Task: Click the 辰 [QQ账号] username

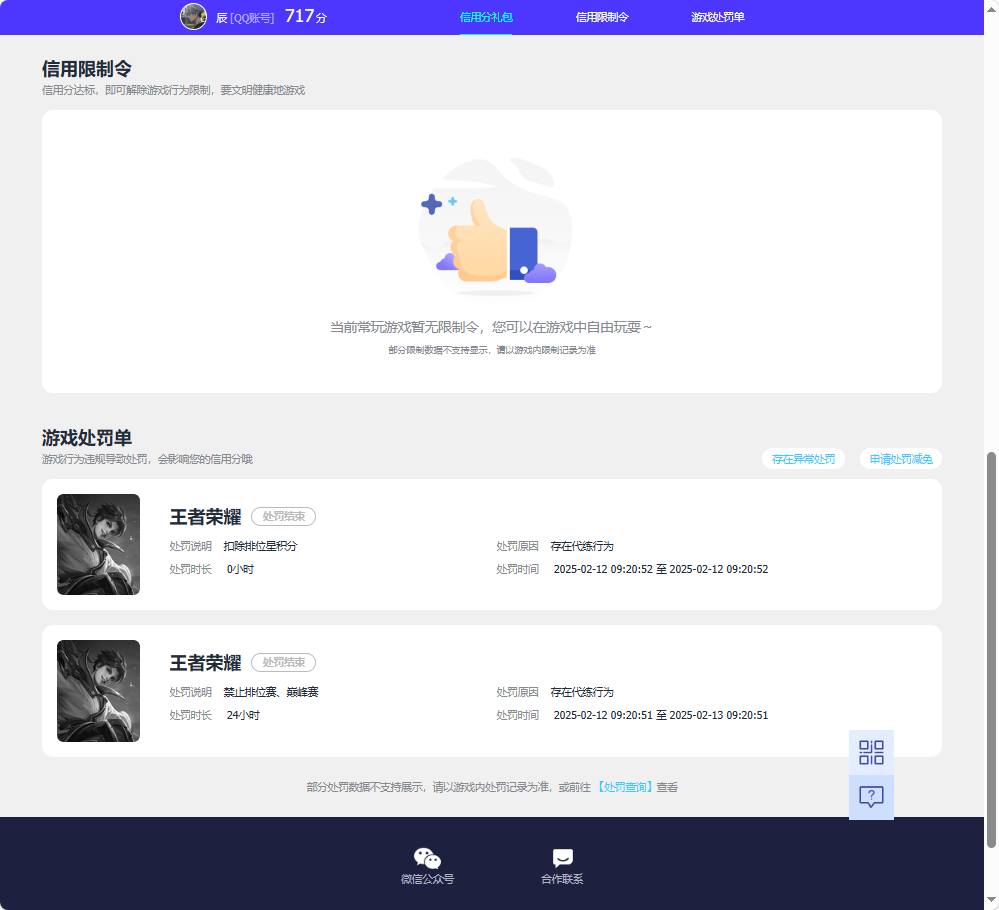Action: (x=245, y=18)
